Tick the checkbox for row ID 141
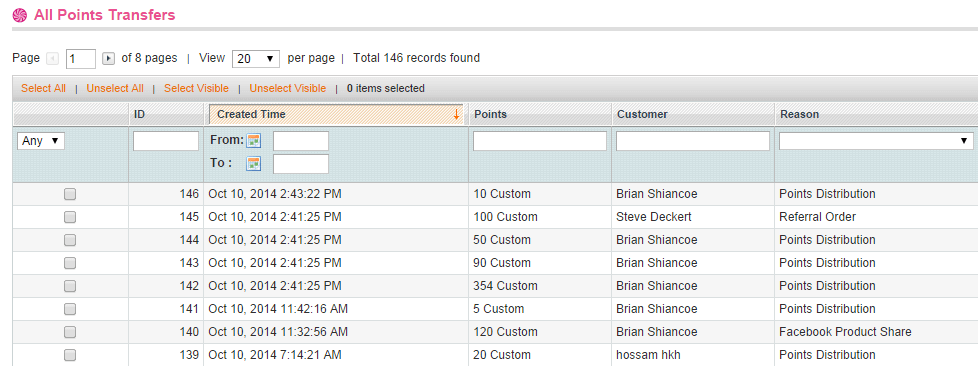978x366 pixels. (70, 309)
